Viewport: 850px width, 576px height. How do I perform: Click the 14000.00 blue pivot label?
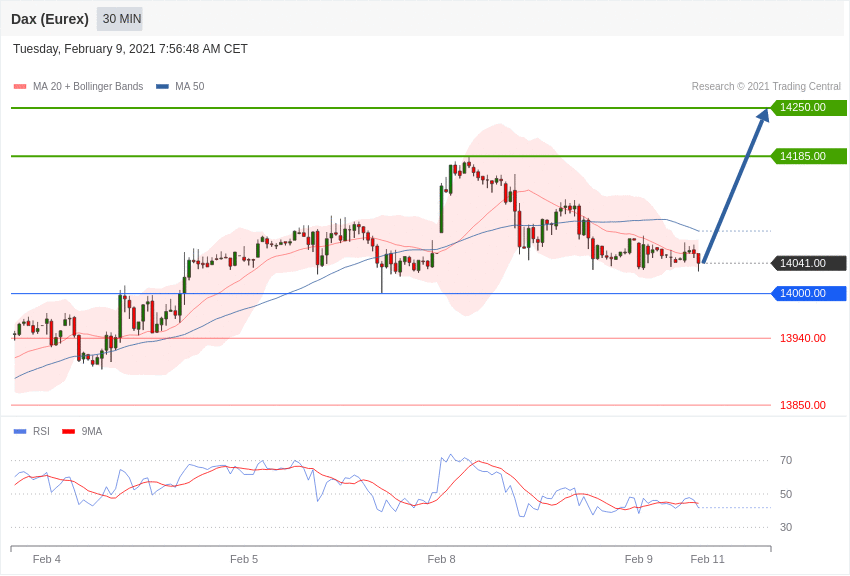(x=808, y=293)
